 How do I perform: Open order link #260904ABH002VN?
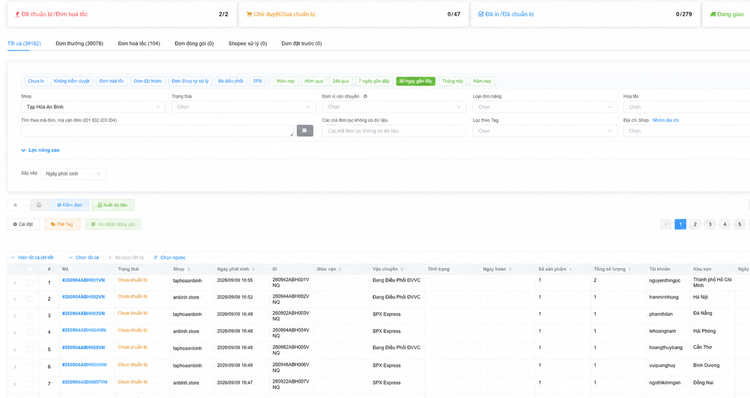pos(83,297)
